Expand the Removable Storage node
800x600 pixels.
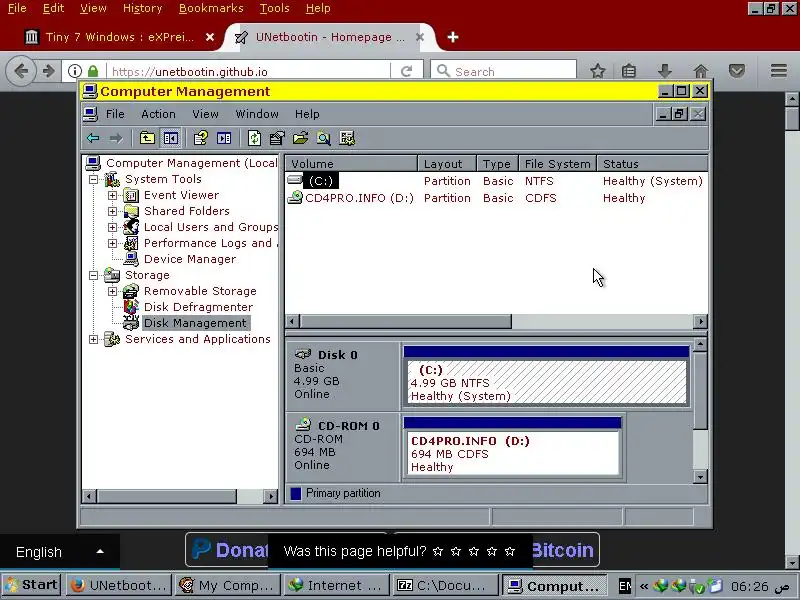coord(112,291)
